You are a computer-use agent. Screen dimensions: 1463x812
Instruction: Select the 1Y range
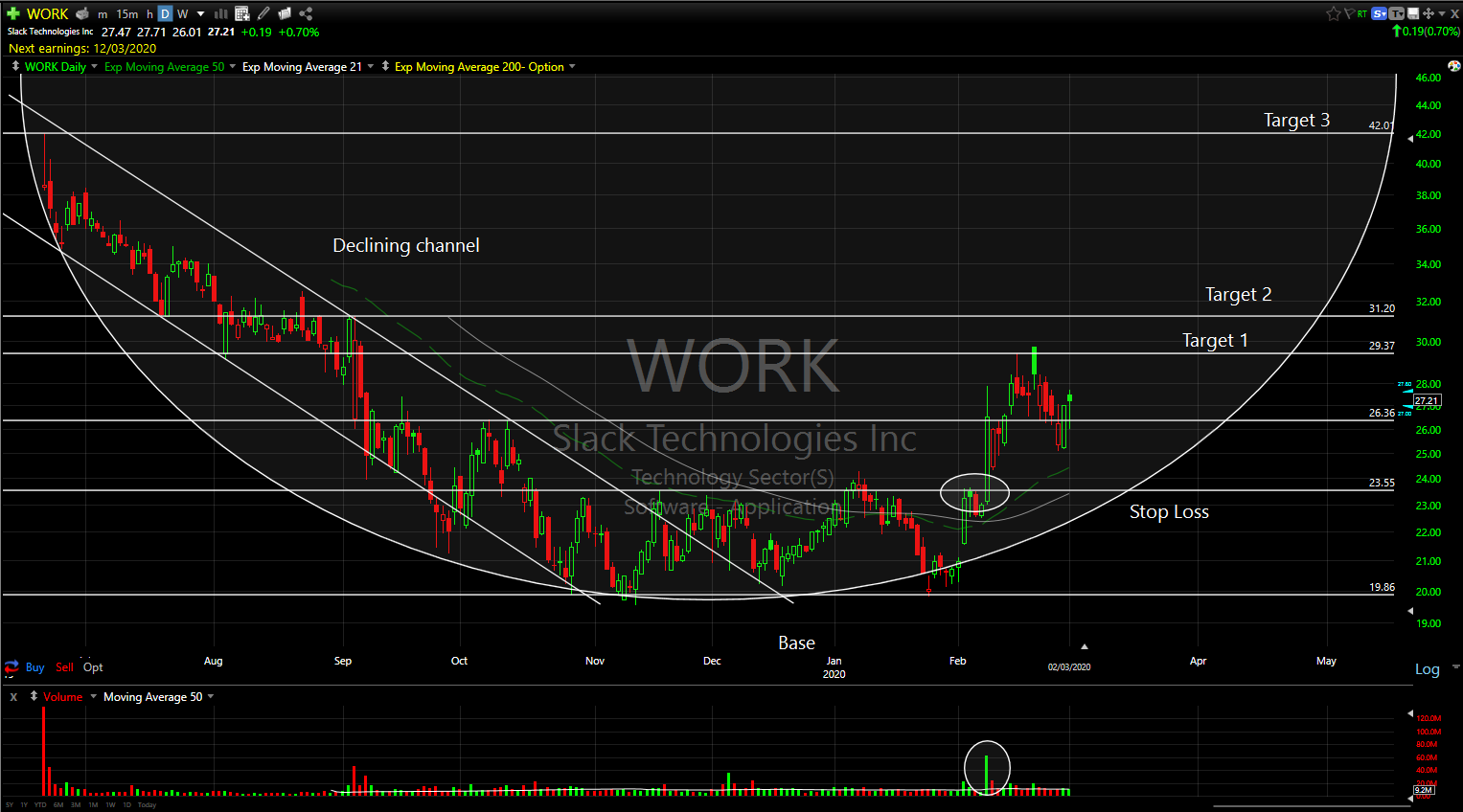coord(24,804)
